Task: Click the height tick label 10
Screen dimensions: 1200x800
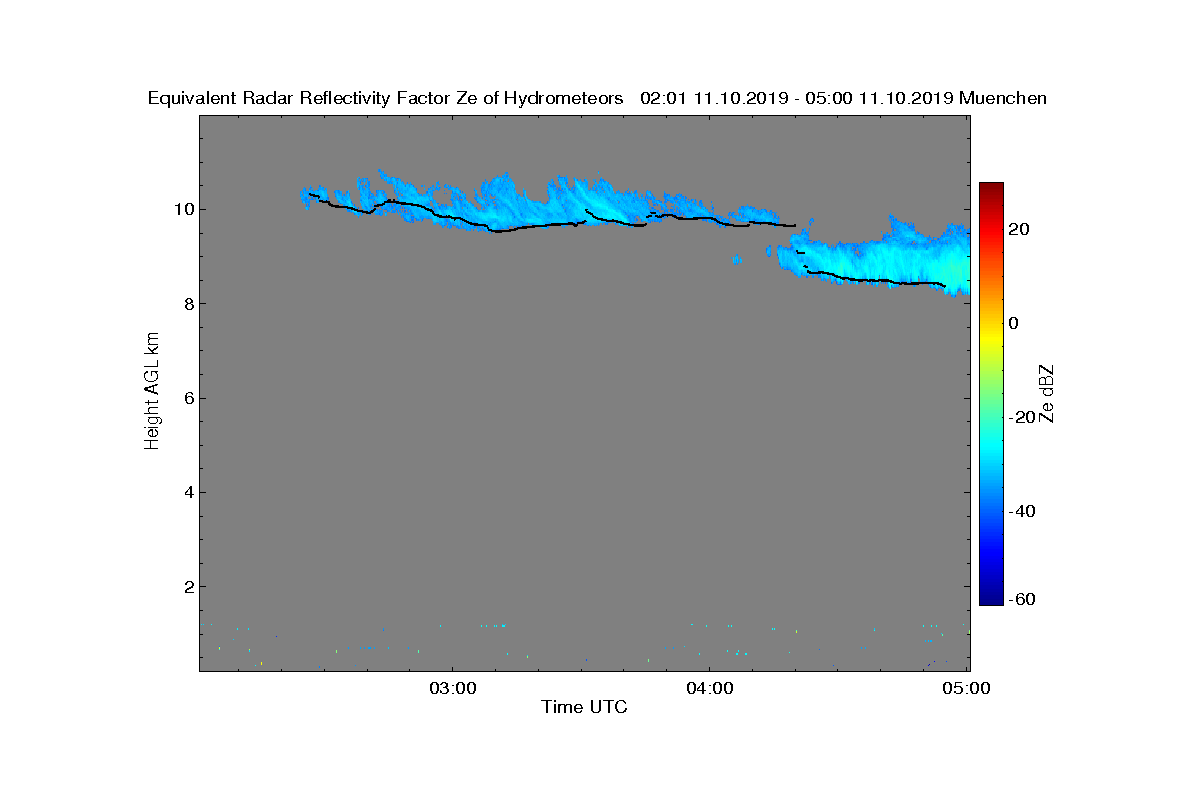Action: coord(183,209)
